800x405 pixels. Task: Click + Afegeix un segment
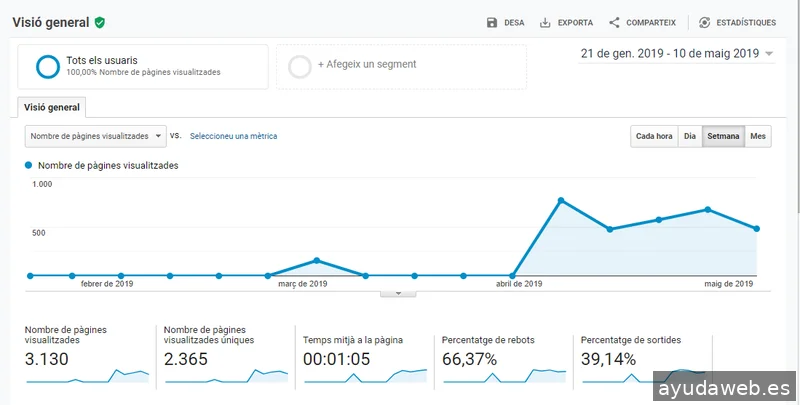pos(367,64)
